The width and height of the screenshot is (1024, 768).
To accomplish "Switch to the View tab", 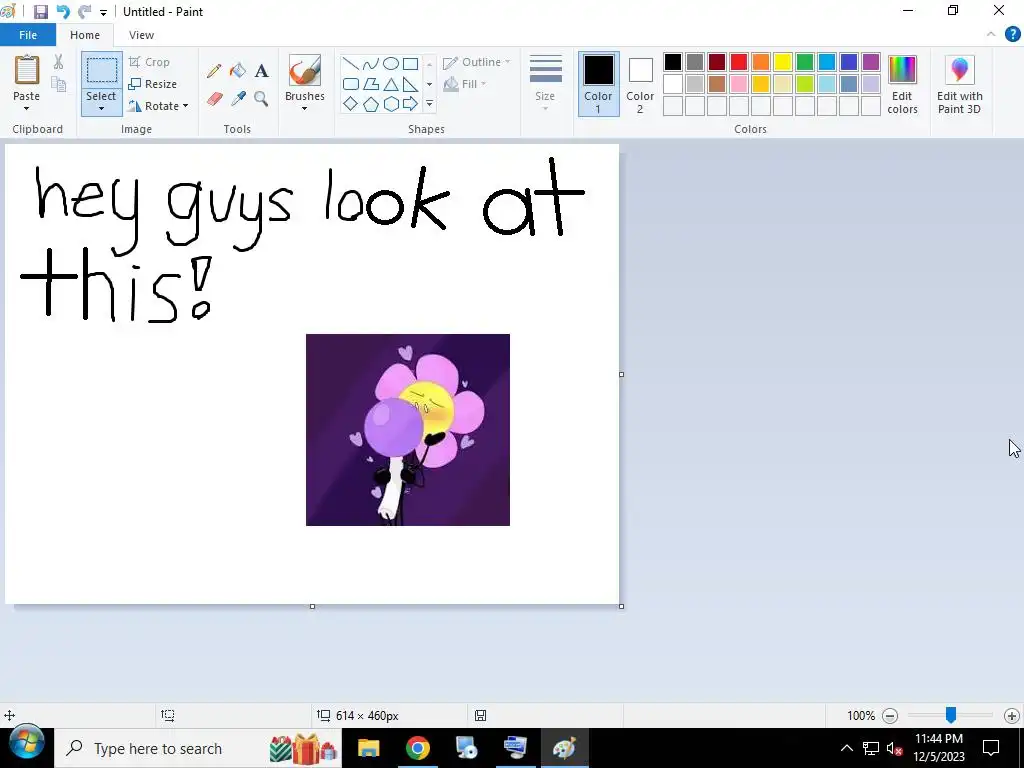I will coord(141,35).
